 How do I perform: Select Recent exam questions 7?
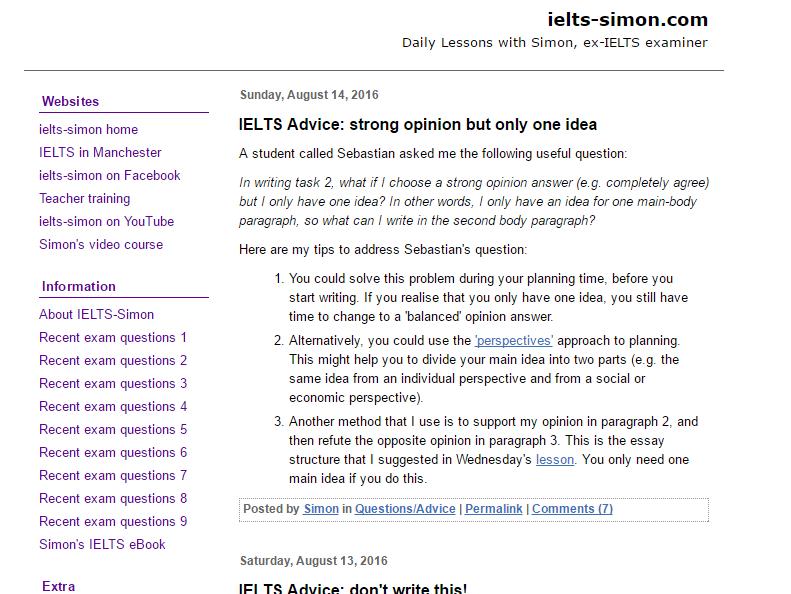[113, 475]
